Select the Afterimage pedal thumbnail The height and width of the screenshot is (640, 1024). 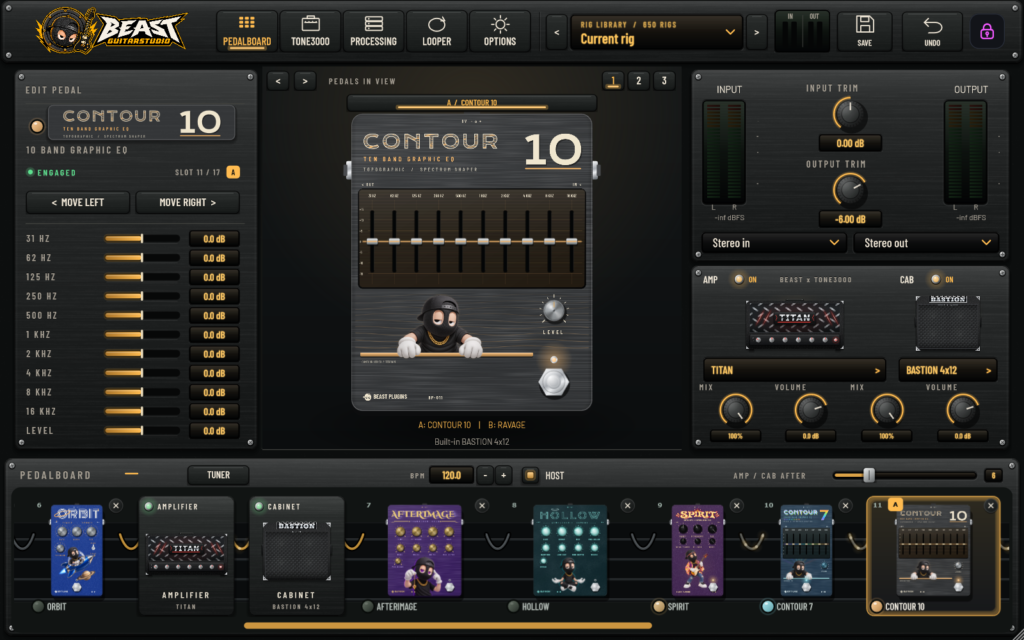click(424, 550)
